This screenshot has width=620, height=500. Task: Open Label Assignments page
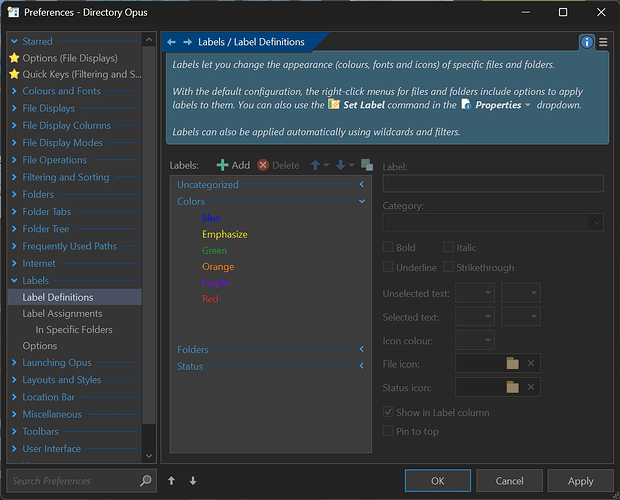point(62,313)
